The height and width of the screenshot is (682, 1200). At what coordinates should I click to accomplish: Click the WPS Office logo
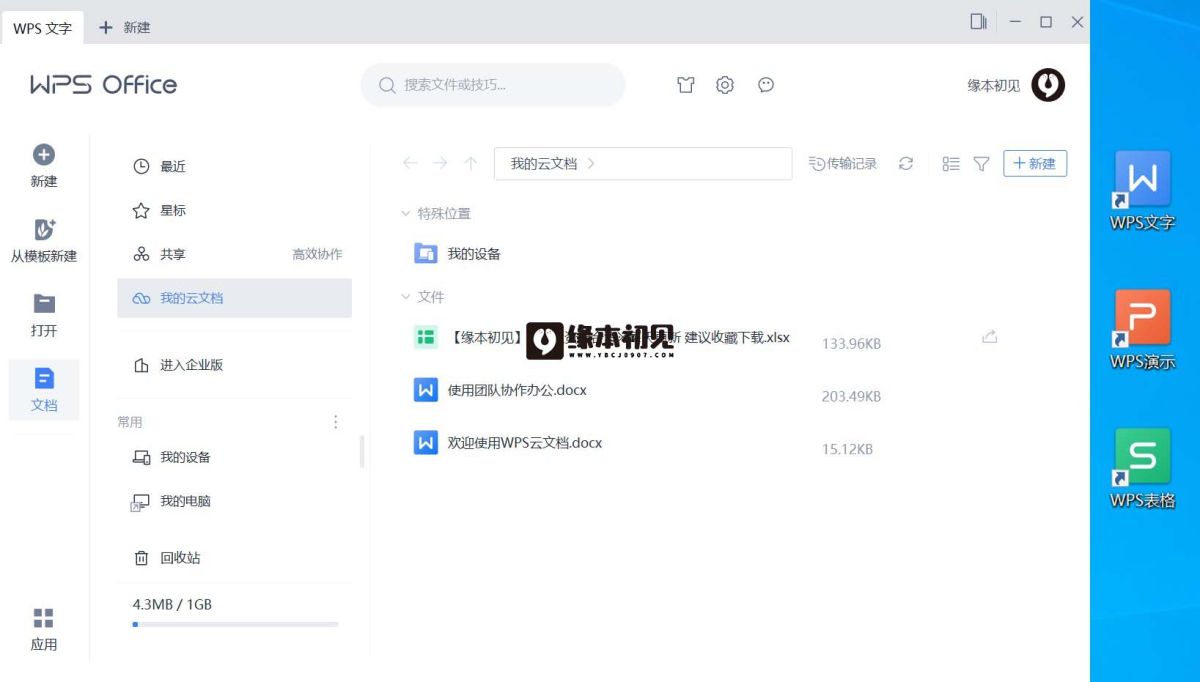(103, 85)
